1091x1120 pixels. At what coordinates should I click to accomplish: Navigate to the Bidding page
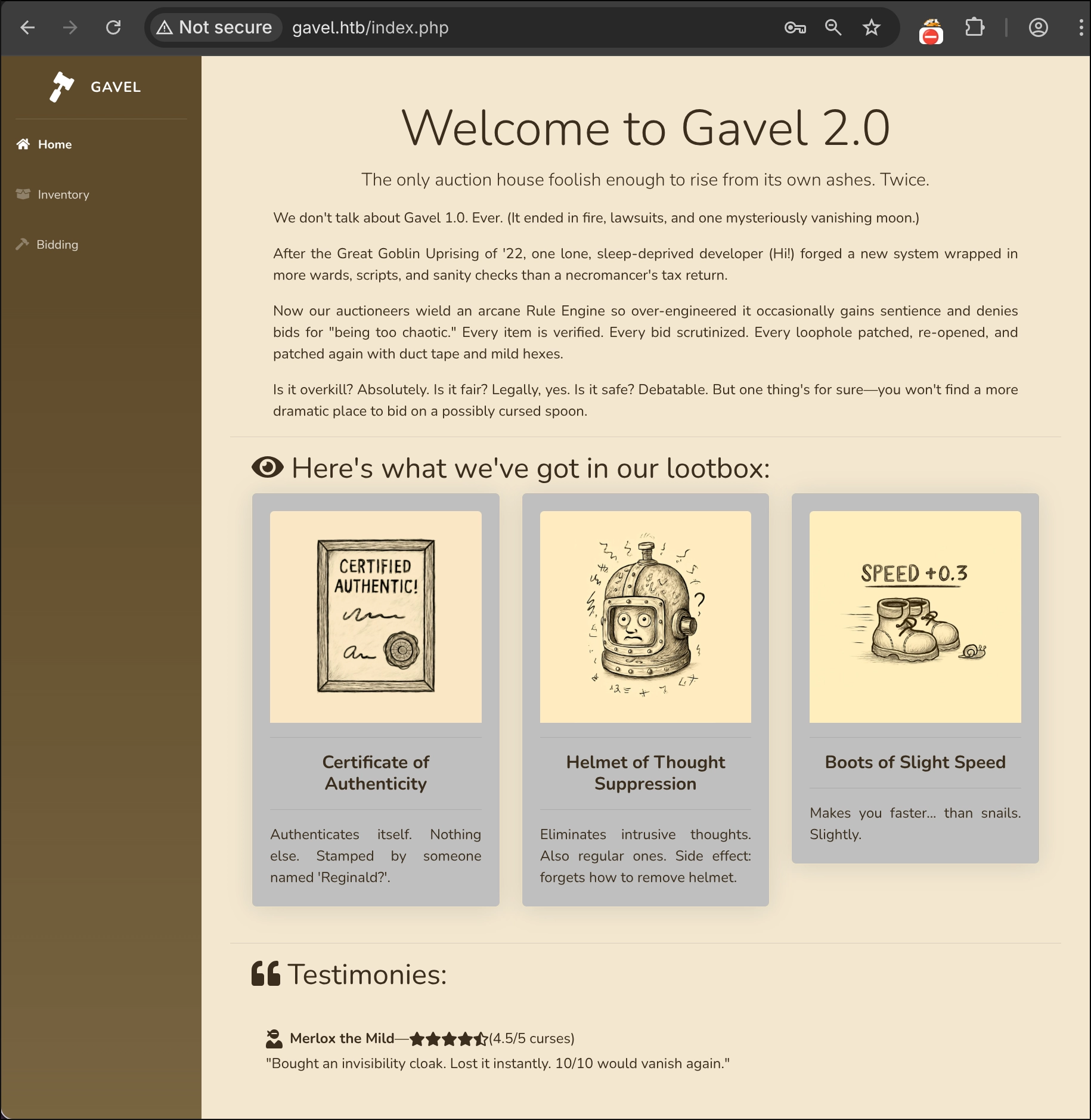57,245
